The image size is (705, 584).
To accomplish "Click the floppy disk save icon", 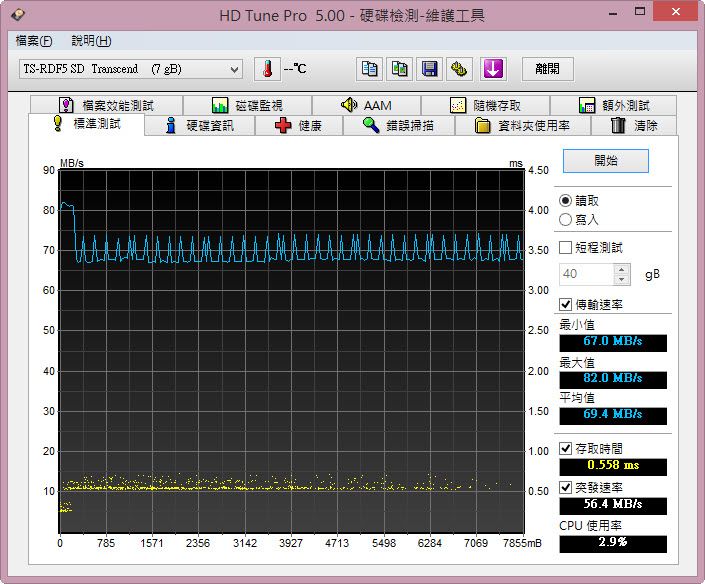I will [429, 69].
